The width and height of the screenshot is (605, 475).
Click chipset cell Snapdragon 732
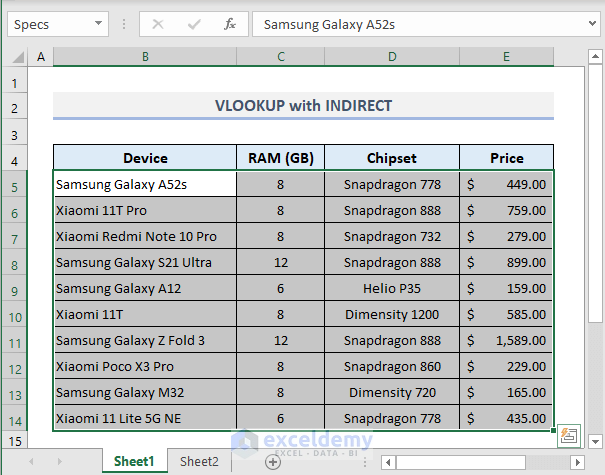[392, 236]
